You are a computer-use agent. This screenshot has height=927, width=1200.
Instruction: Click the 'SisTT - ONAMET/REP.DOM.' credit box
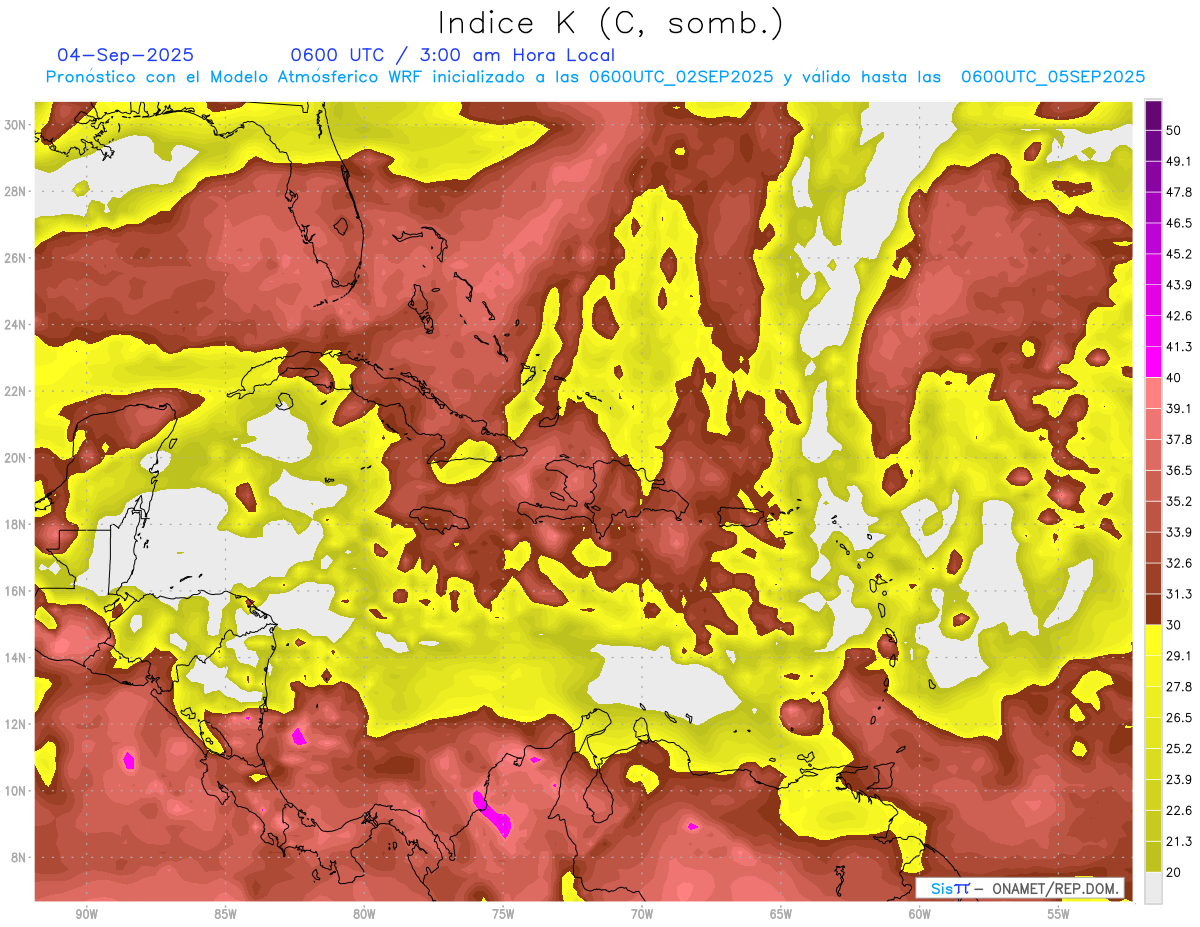tap(1019, 888)
